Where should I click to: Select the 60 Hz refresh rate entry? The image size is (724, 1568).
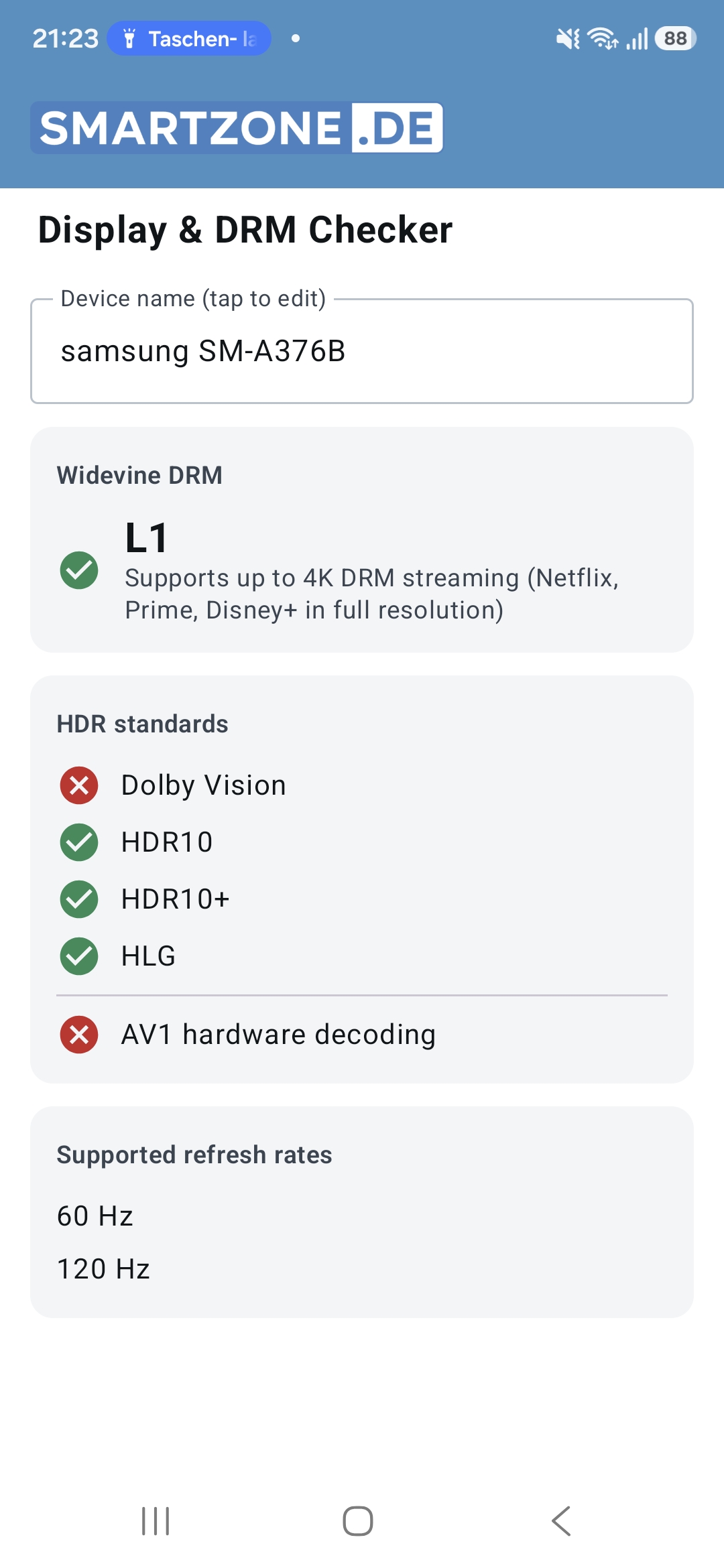click(95, 1216)
